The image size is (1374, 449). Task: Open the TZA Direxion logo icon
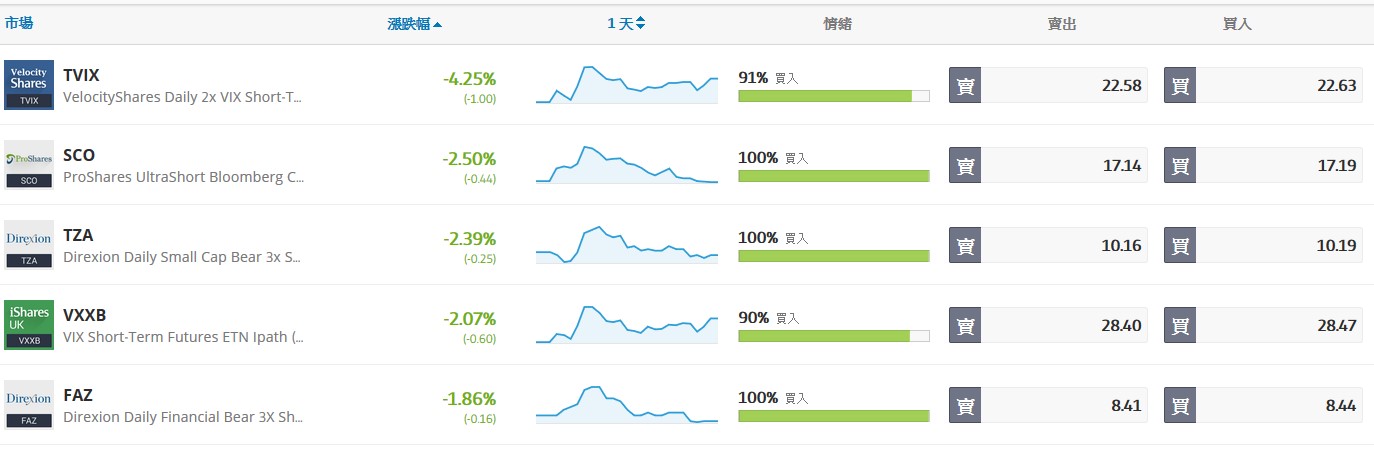click(x=29, y=245)
